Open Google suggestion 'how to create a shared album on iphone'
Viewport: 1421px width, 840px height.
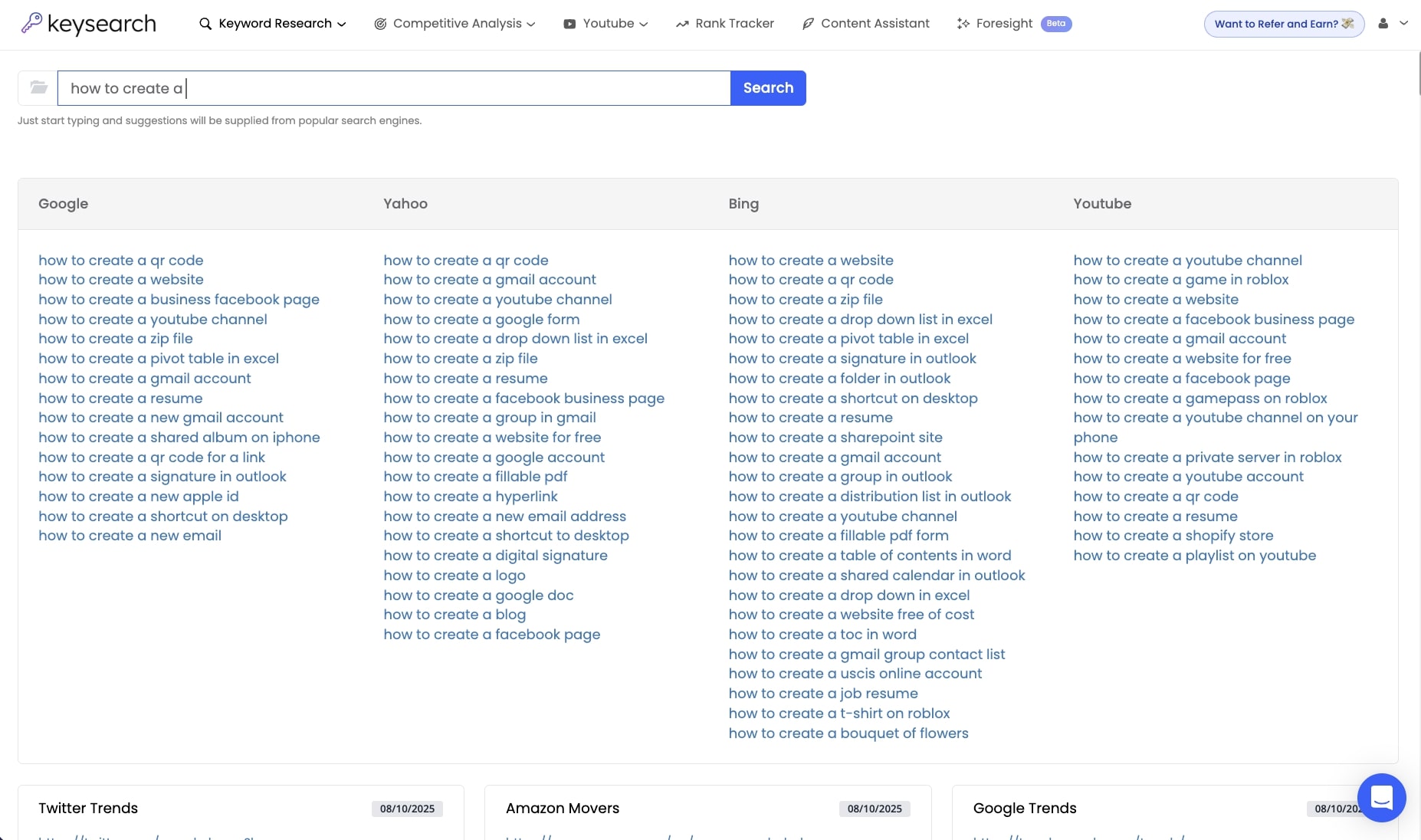[179, 438]
